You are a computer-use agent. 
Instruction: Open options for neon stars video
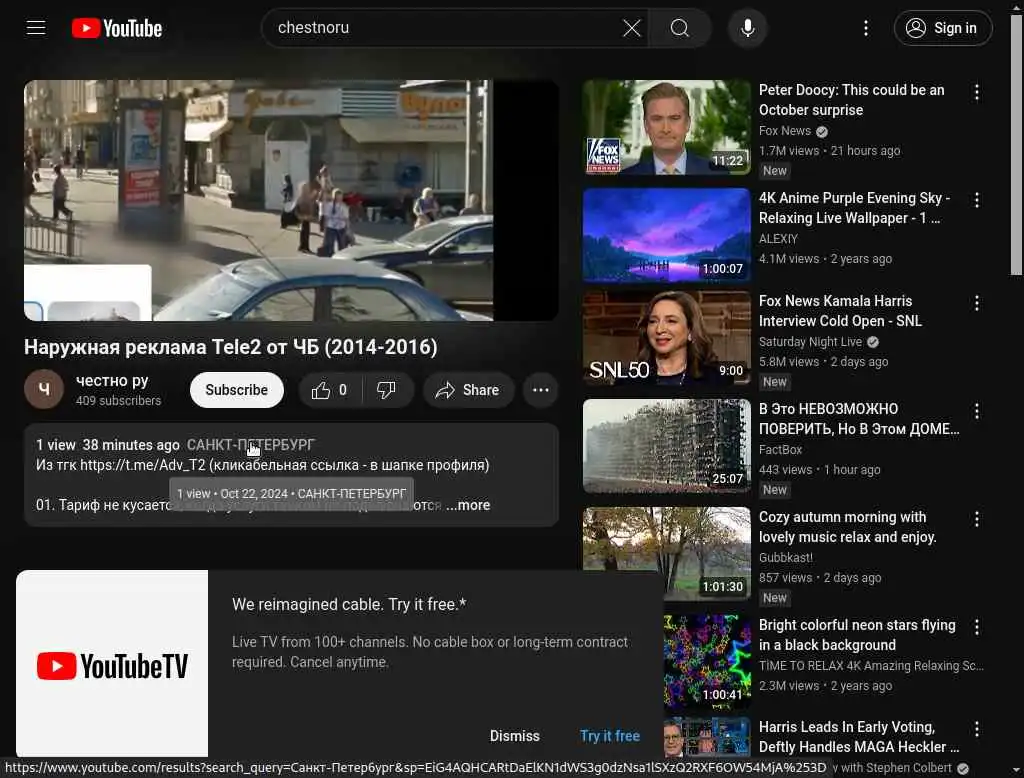click(976, 627)
